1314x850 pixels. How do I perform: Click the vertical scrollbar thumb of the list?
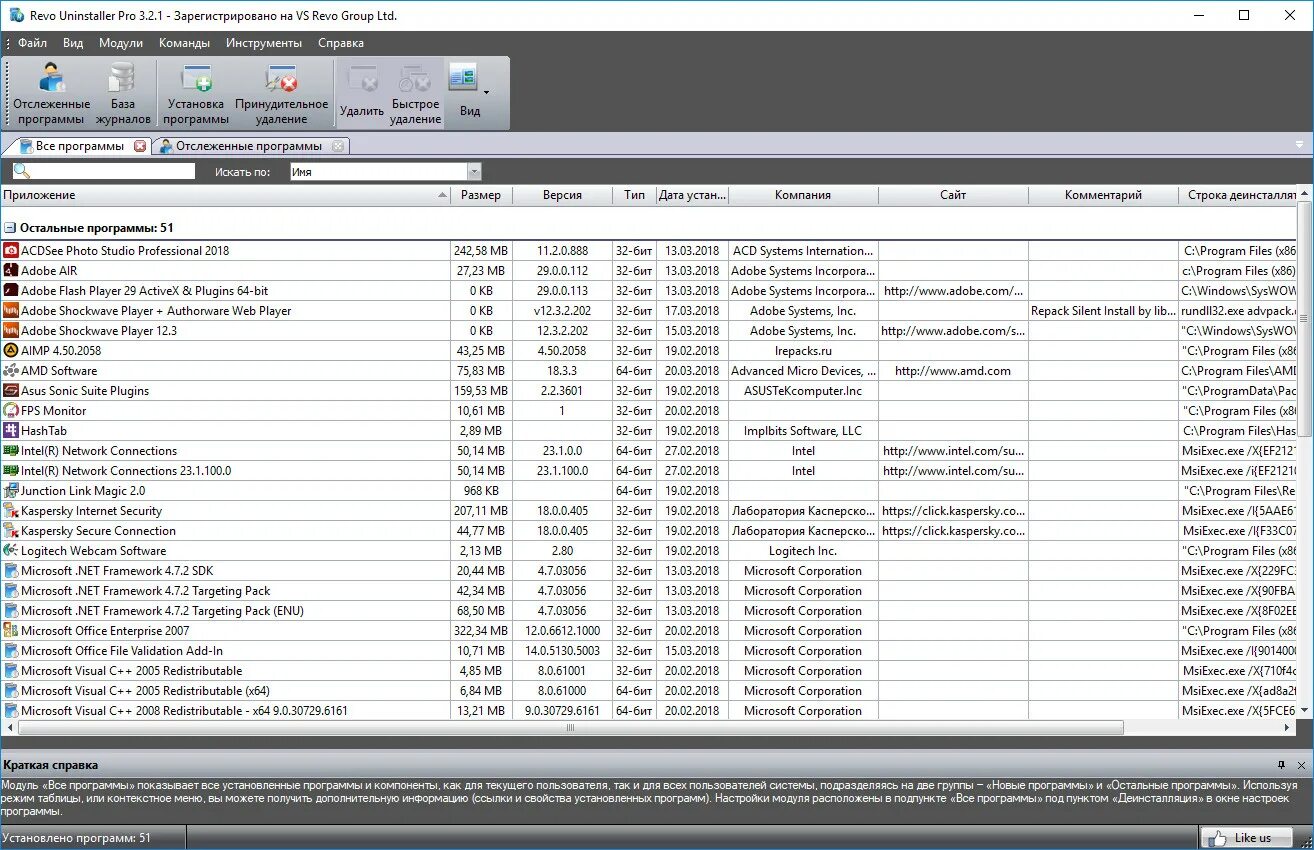click(1305, 319)
